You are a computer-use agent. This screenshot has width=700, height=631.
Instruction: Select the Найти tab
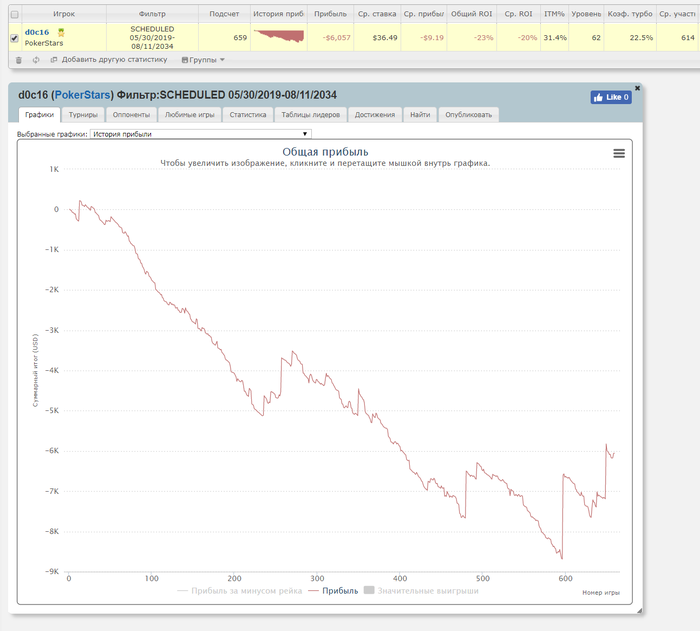[x=420, y=115]
